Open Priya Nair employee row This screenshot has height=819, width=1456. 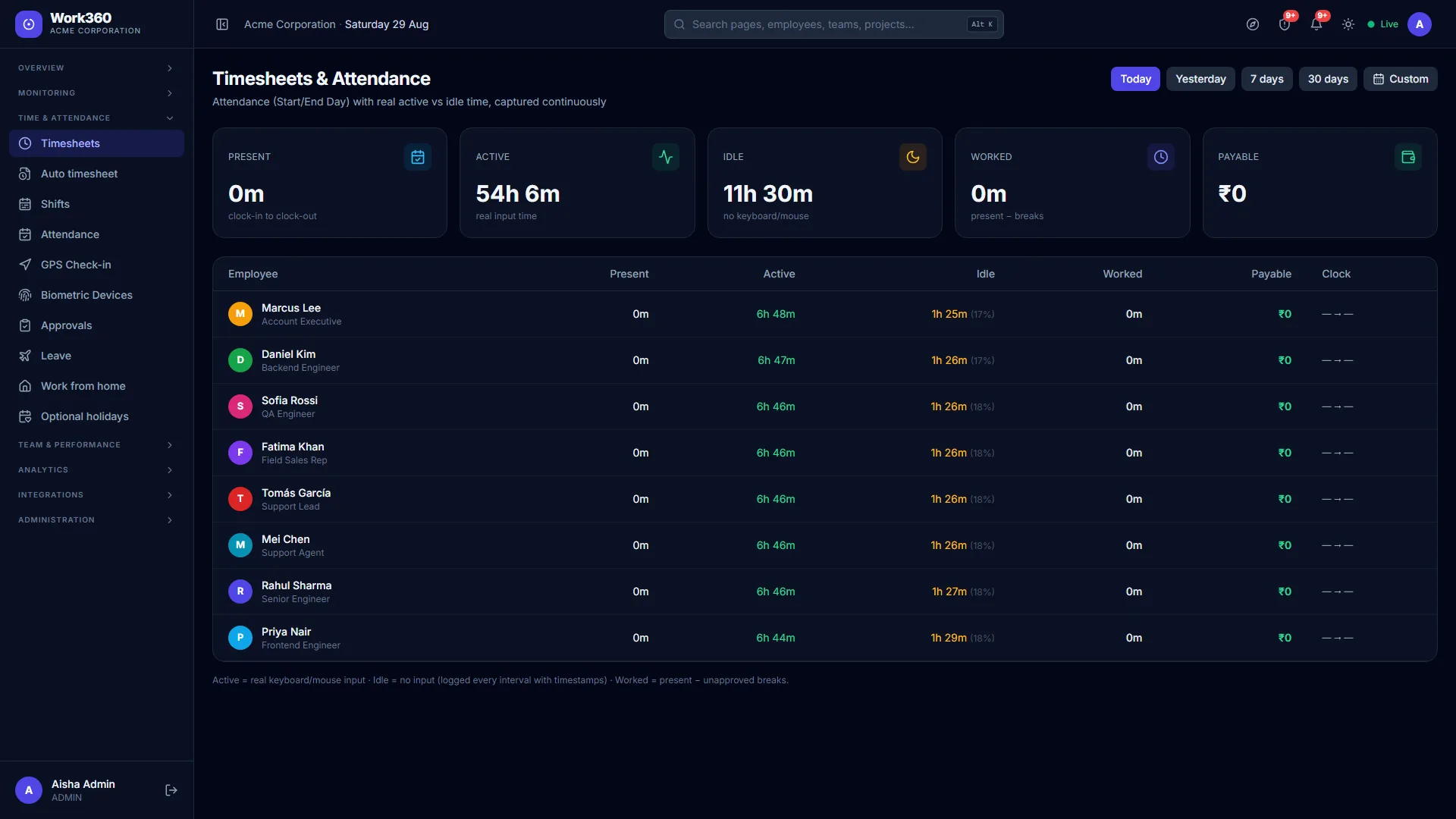coord(825,638)
